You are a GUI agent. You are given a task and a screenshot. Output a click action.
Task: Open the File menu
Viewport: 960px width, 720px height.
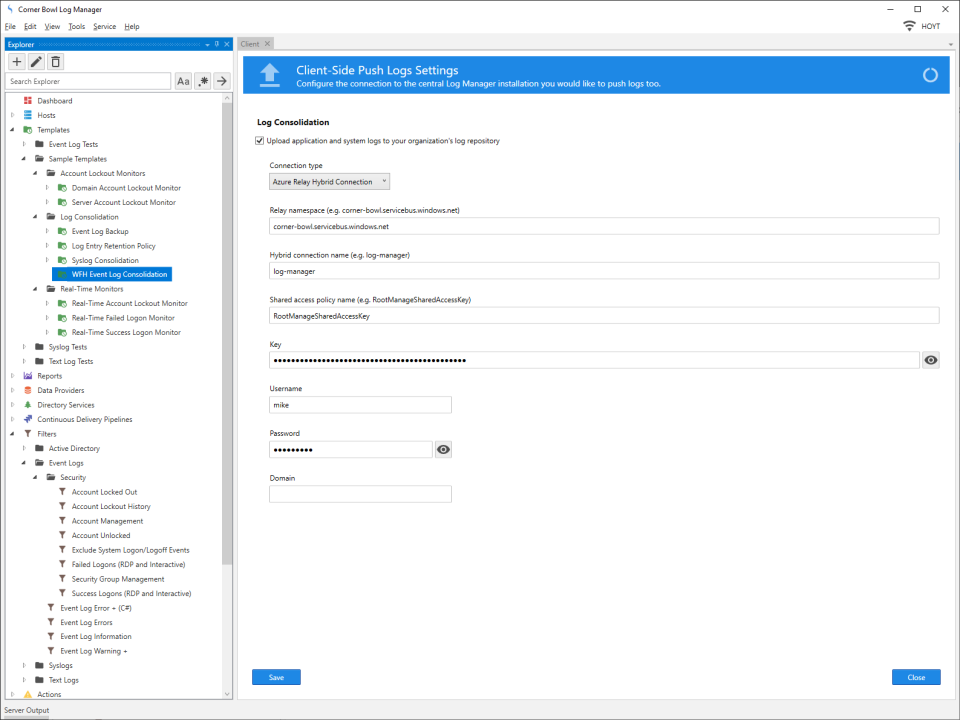tap(10, 26)
